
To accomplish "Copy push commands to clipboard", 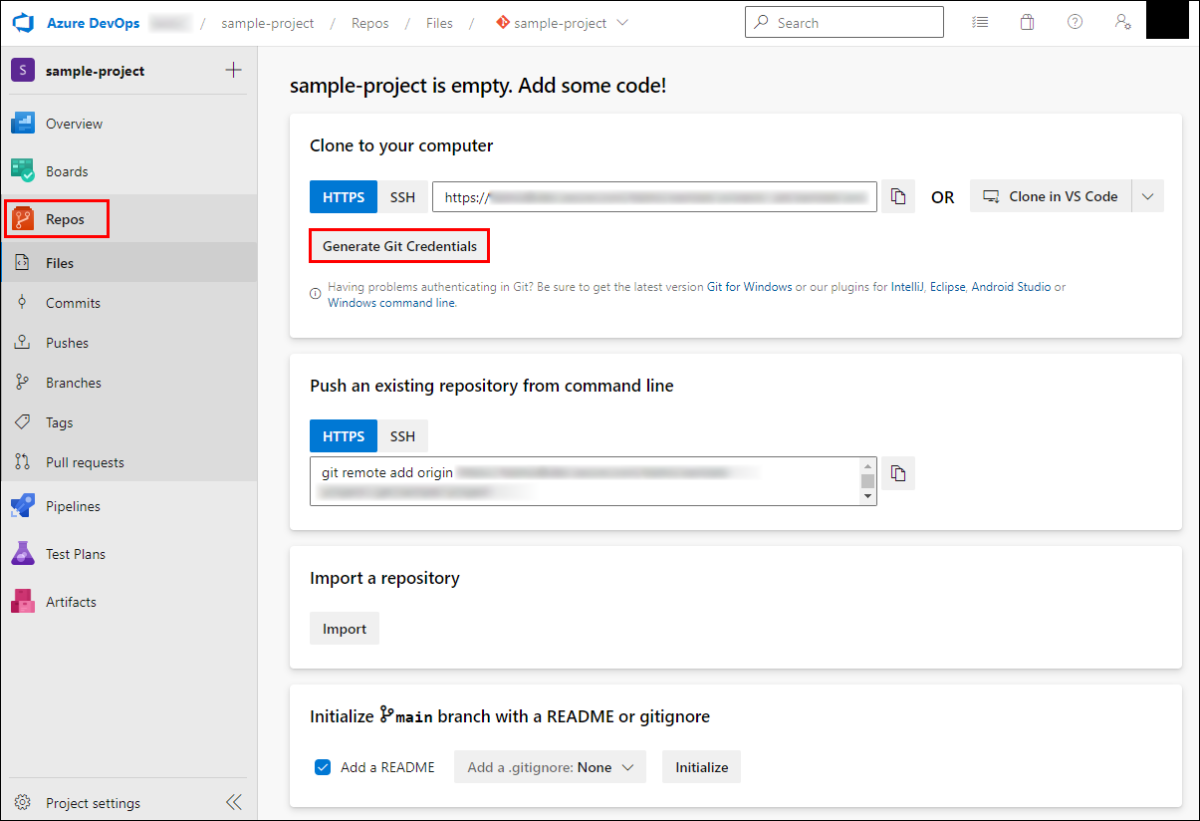I will [898, 473].
